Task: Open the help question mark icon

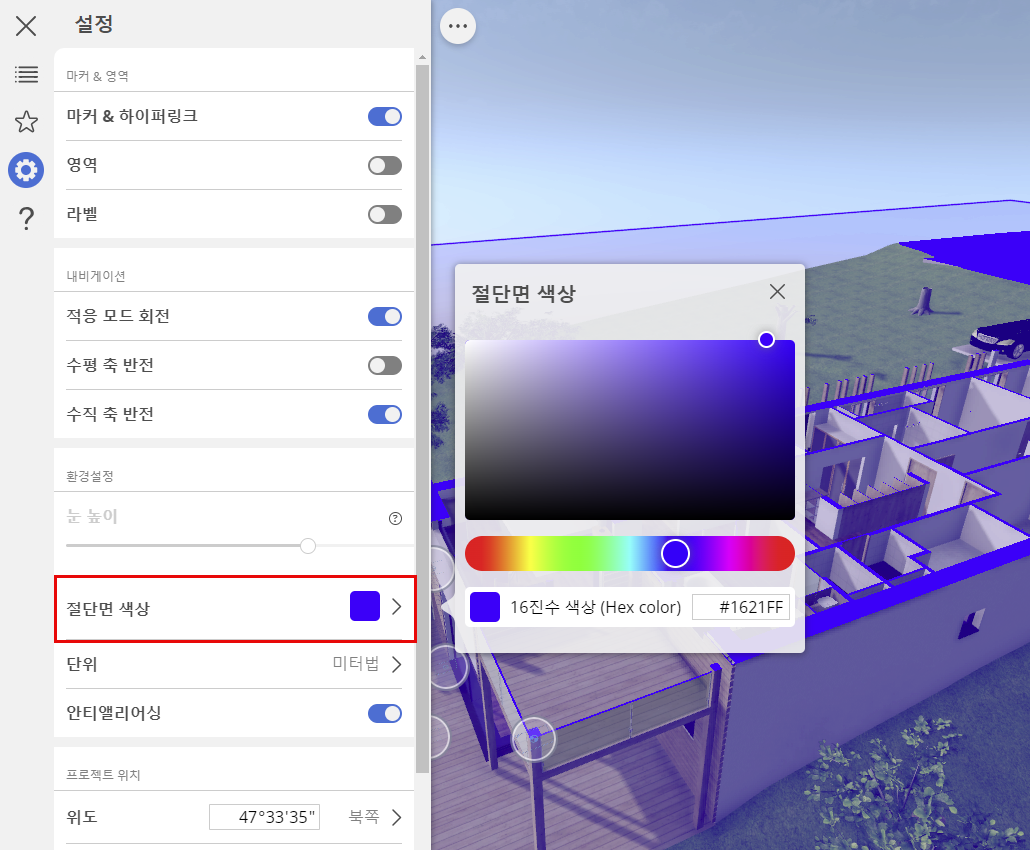Action: point(26,218)
